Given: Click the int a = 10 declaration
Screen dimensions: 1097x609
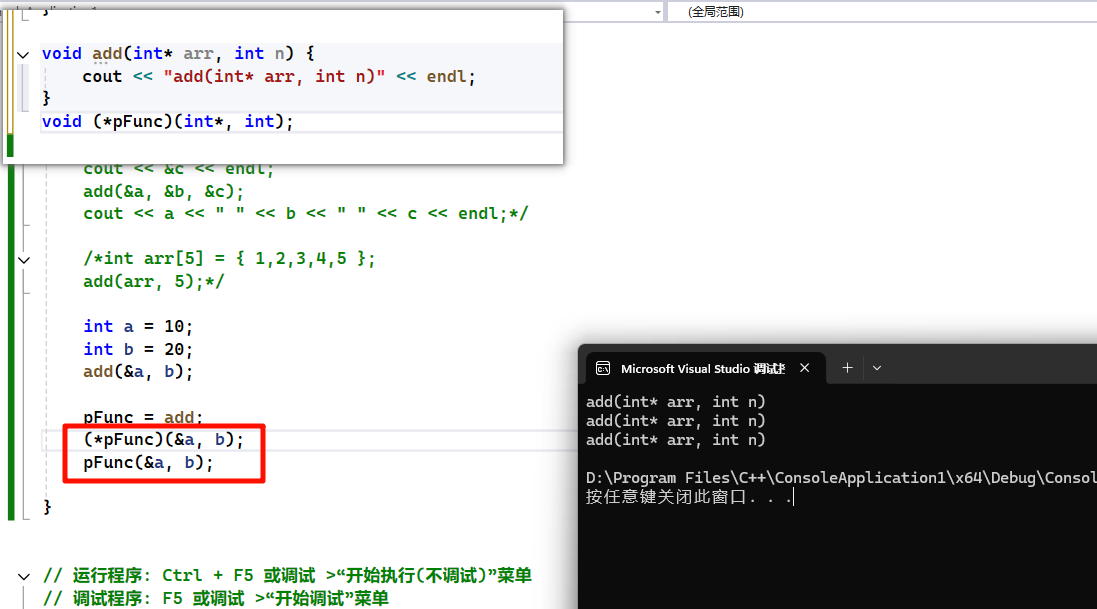Looking at the screenshot, I should pyautogui.click(x=138, y=326).
